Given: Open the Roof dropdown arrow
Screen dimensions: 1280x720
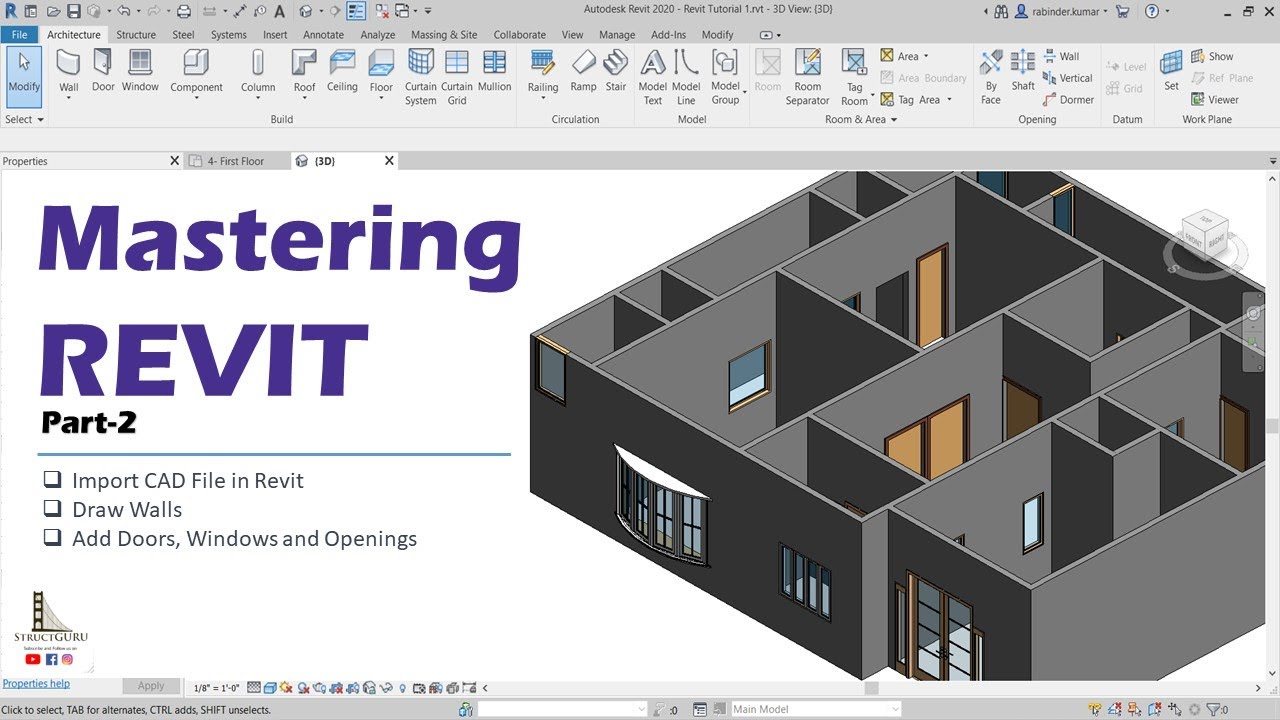Looking at the screenshot, I should (x=305, y=99).
